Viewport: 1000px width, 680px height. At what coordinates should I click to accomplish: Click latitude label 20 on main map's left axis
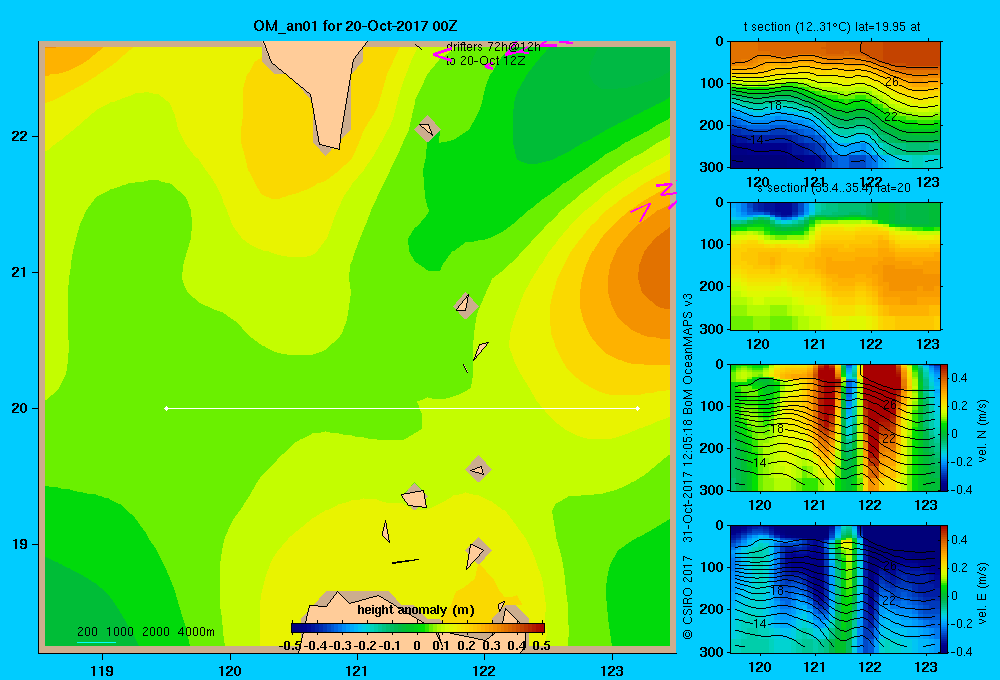[19, 408]
